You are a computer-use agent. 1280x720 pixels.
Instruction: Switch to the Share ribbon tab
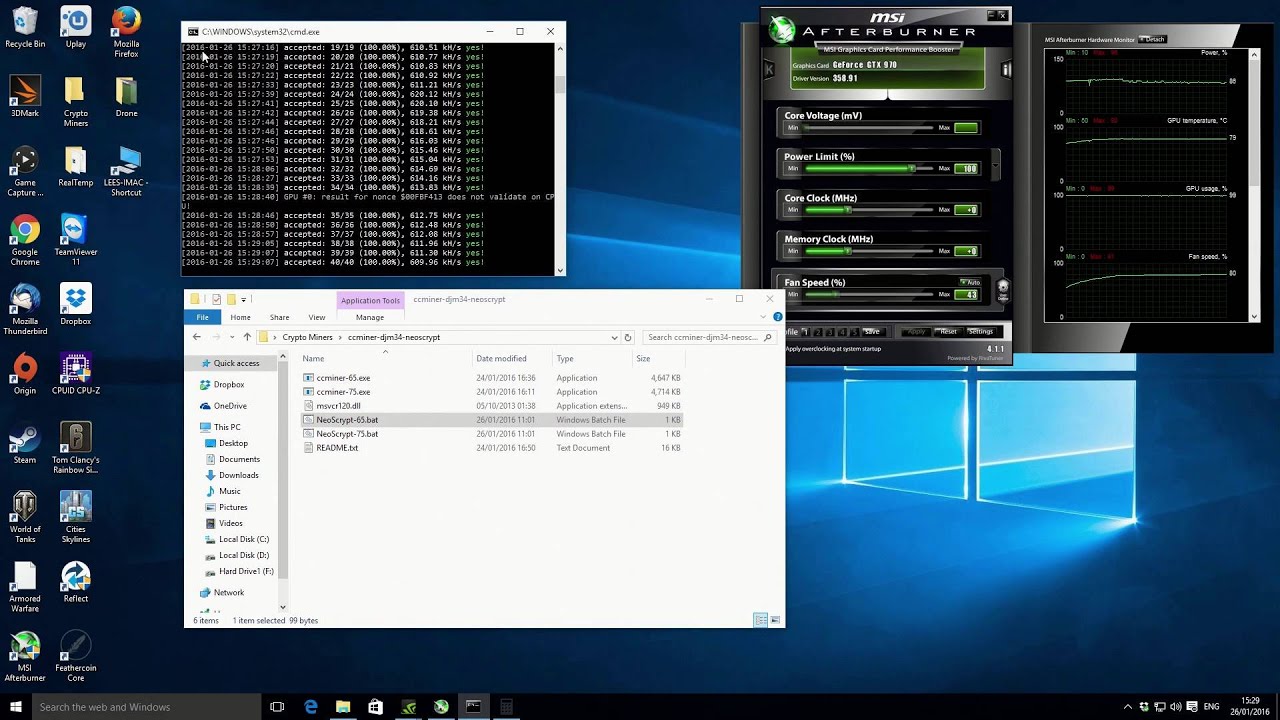coord(279,317)
